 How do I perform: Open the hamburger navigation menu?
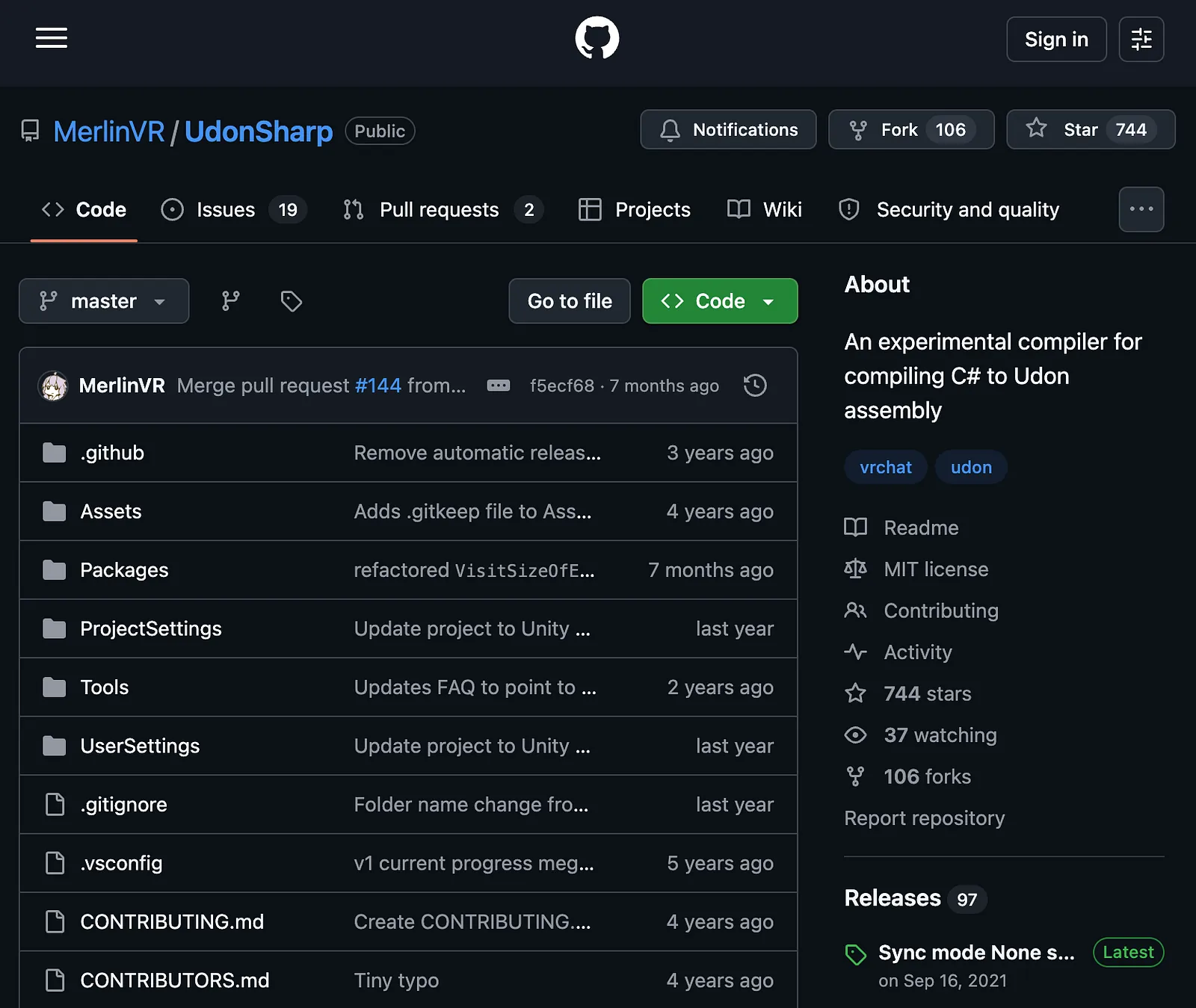(x=52, y=38)
